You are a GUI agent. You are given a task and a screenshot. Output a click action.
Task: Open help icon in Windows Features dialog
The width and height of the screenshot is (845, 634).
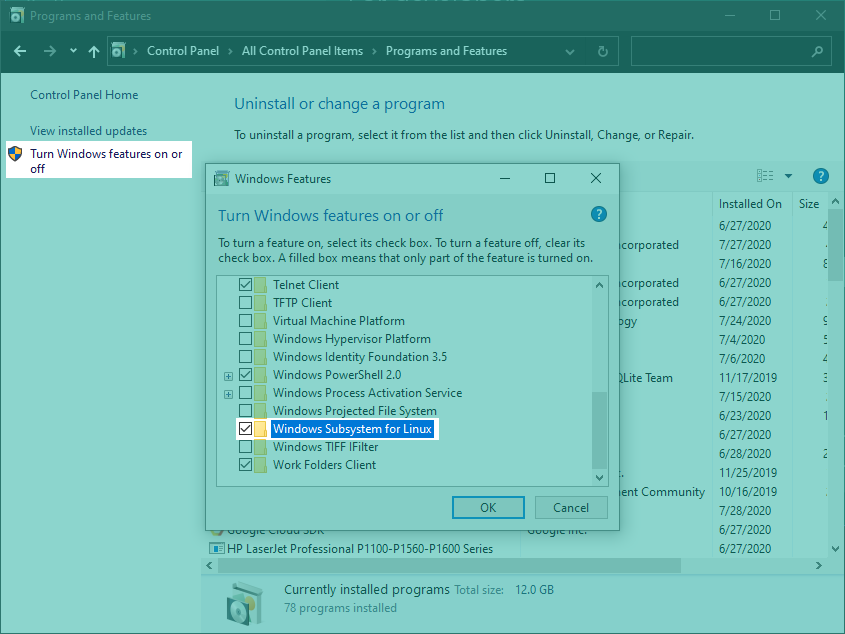click(x=599, y=214)
